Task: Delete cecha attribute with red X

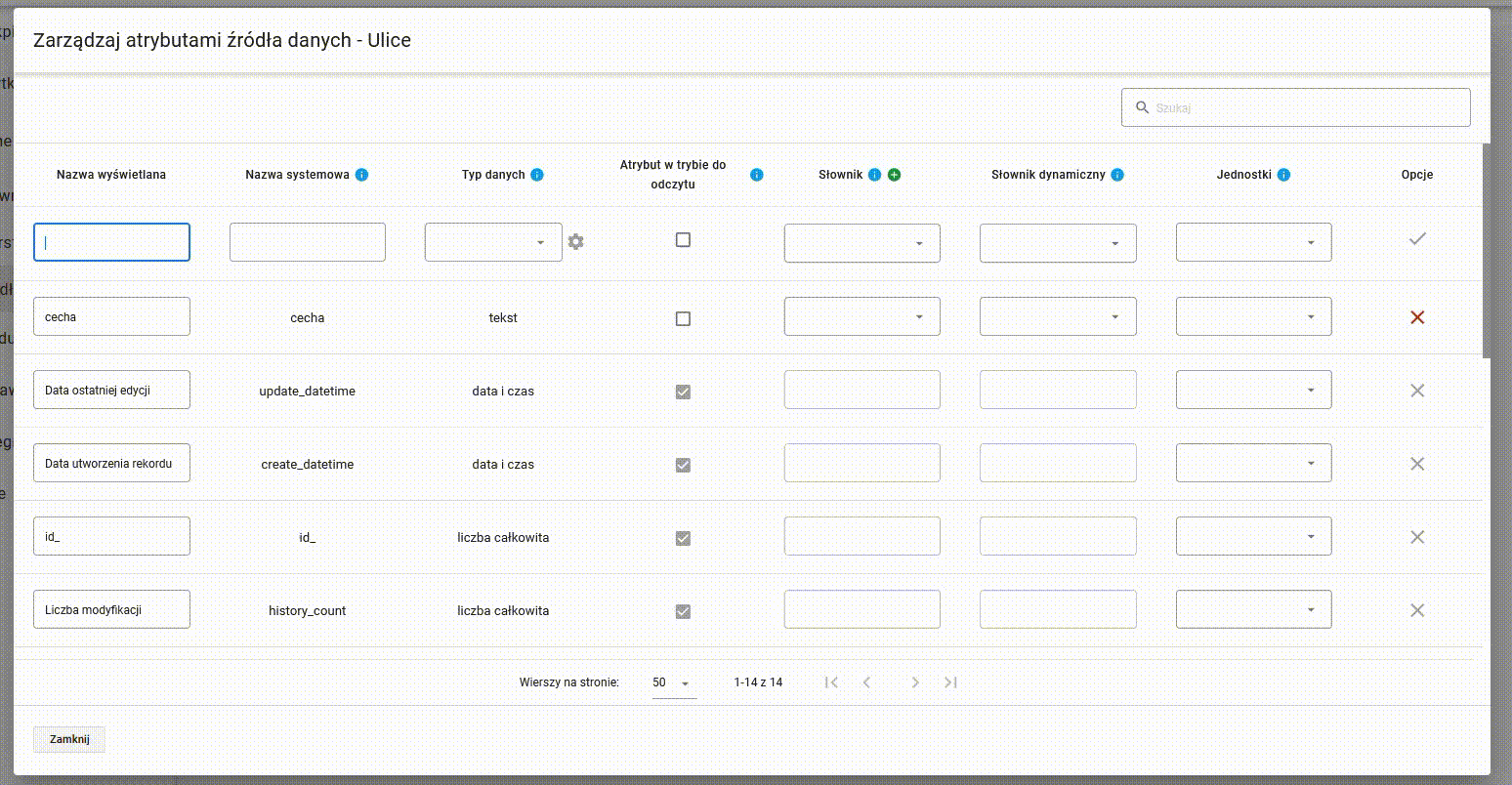Action: [x=1417, y=317]
